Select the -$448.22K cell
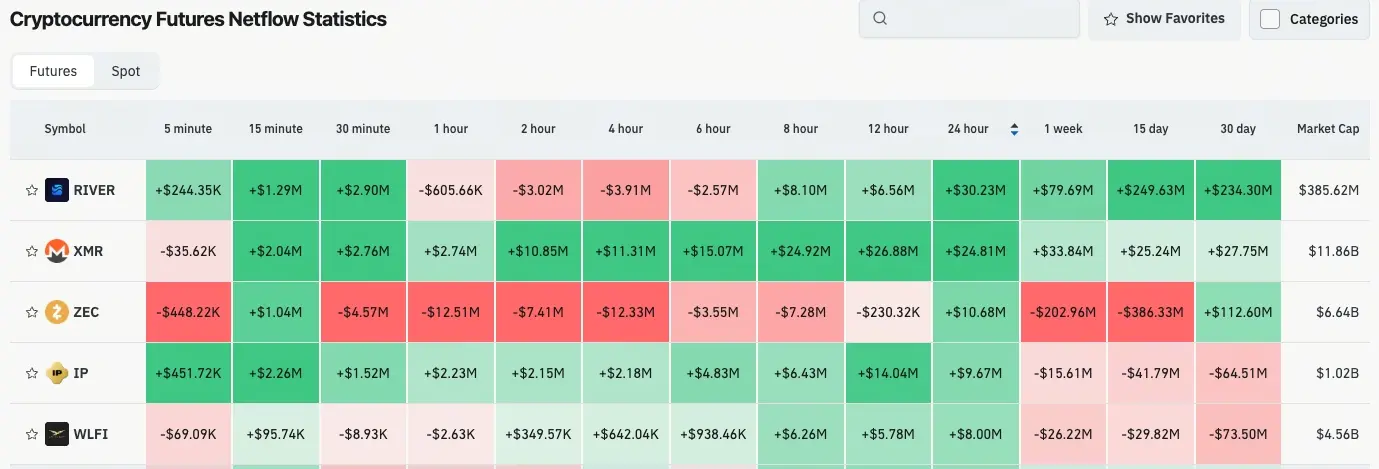 coord(188,312)
